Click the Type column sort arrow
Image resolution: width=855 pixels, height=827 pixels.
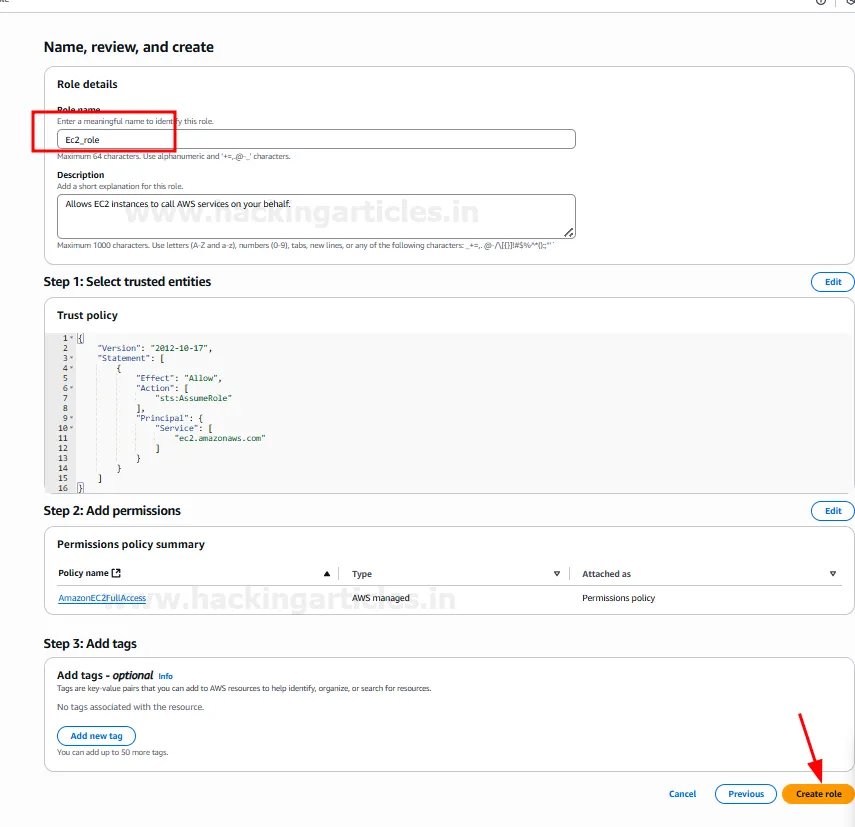click(x=557, y=574)
